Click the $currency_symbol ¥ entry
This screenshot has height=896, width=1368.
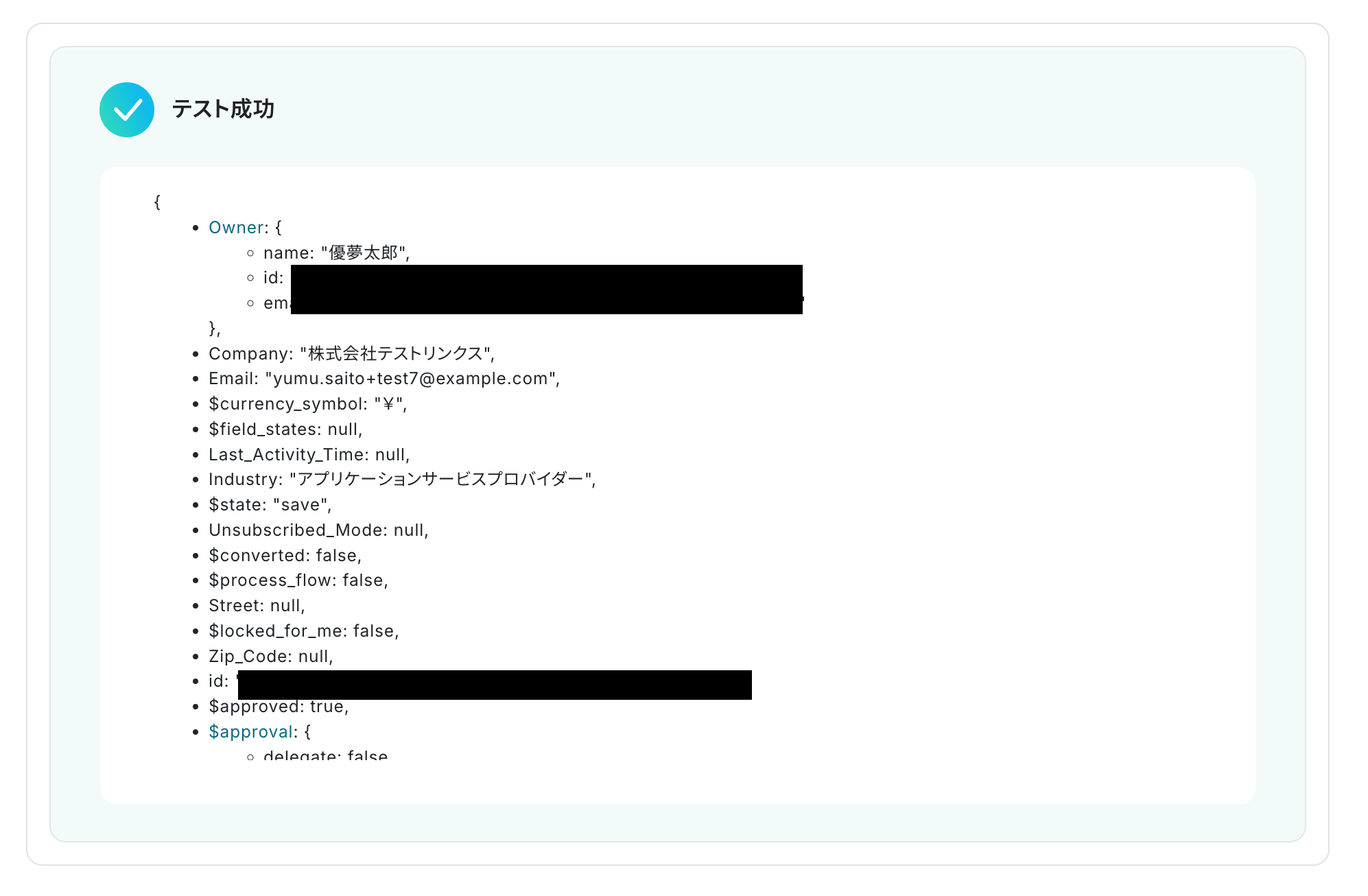click(x=307, y=404)
